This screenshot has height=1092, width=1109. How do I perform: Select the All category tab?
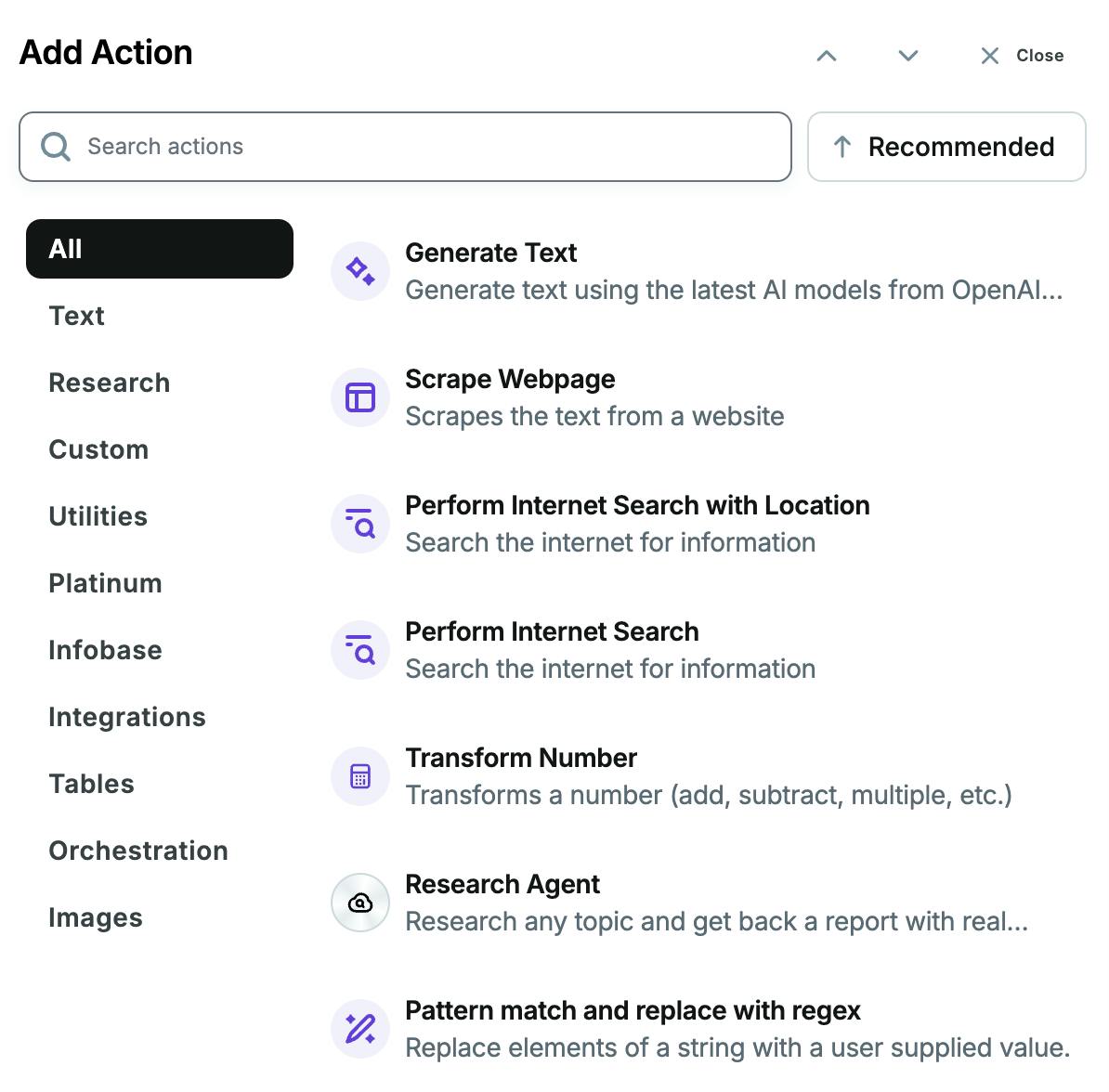[x=159, y=249]
